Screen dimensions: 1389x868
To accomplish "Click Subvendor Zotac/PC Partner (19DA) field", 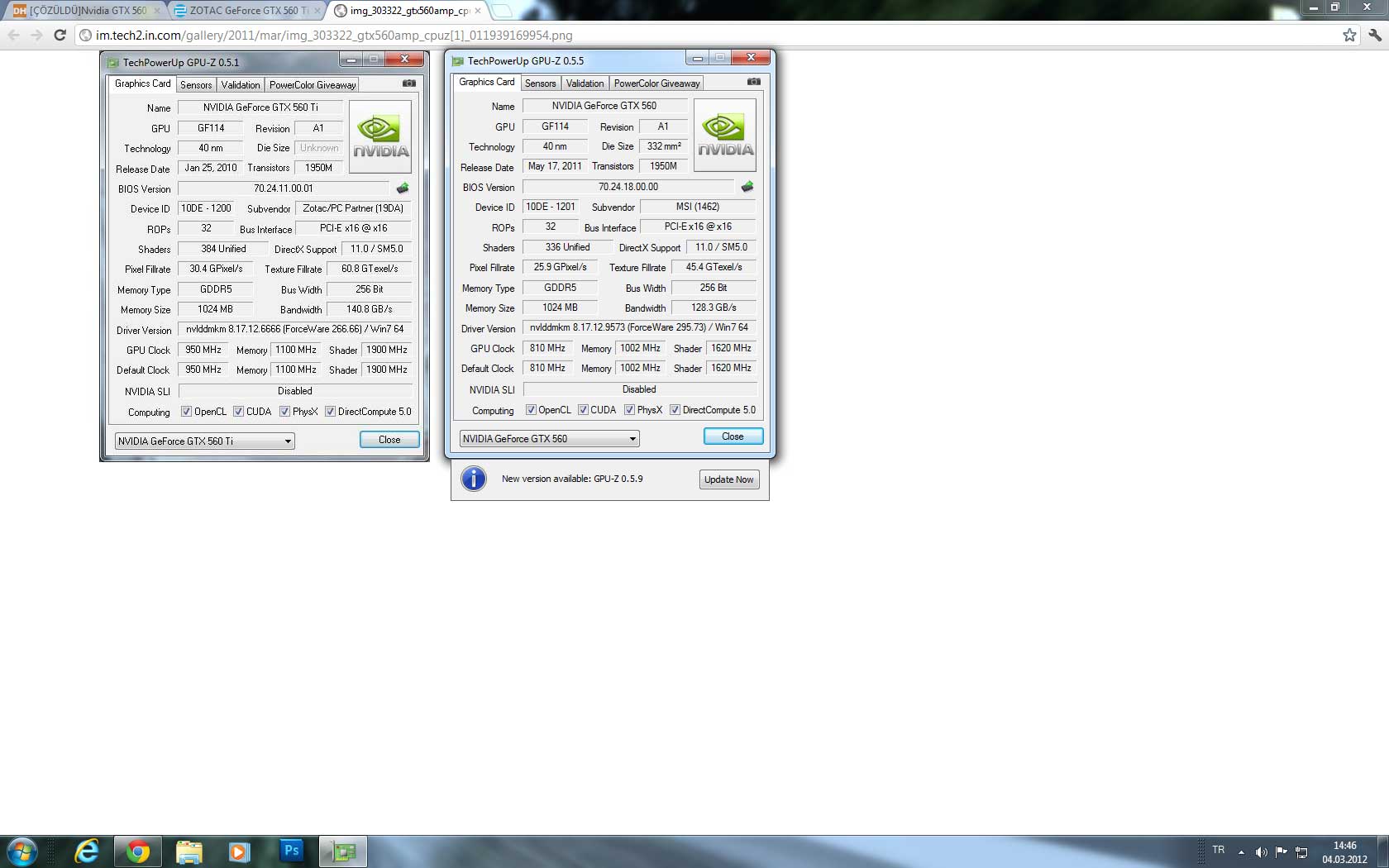I will (353, 208).
